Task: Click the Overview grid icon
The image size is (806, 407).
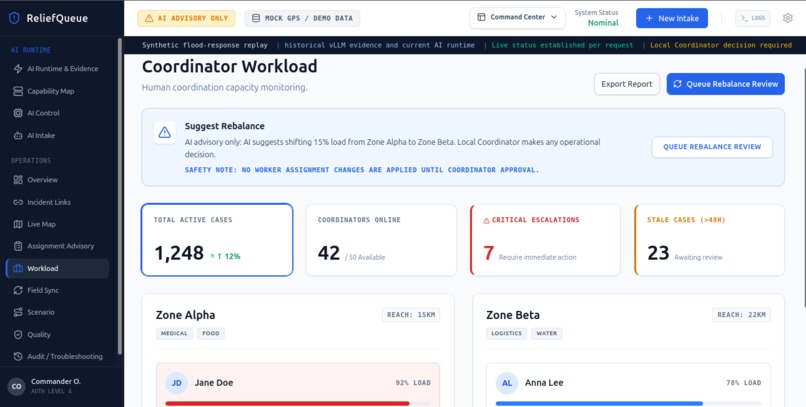Action: (18, 180)
